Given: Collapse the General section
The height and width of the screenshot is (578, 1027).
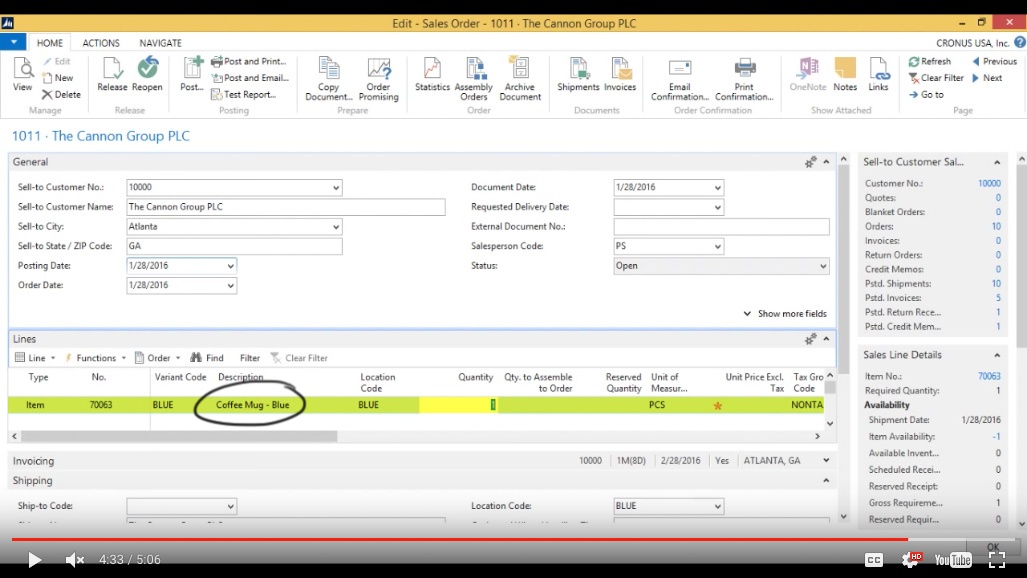Looking at the screenshot, I should [826, 162].
